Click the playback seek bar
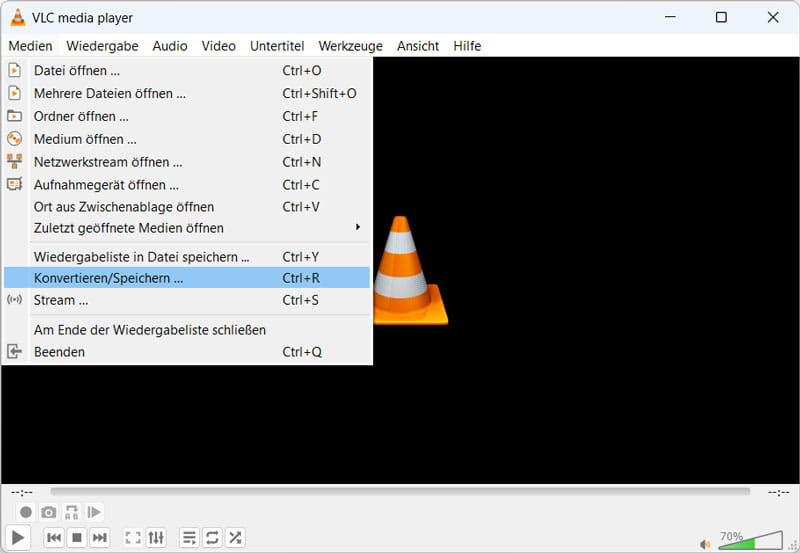Image resolution: width=800 pixels, height=553 pixels. tap(400, 492)
